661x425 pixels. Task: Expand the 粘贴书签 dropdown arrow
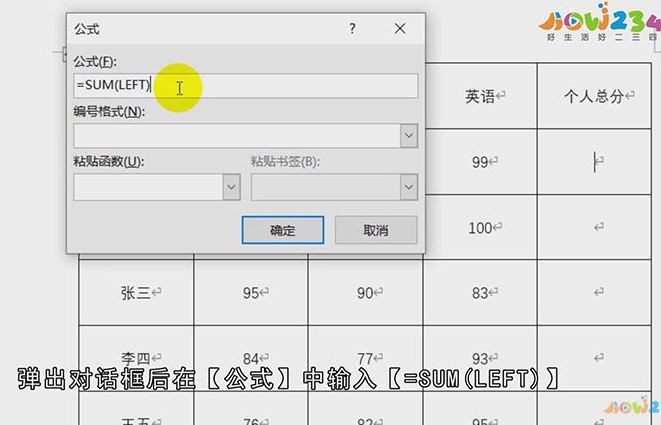point(408,187)
